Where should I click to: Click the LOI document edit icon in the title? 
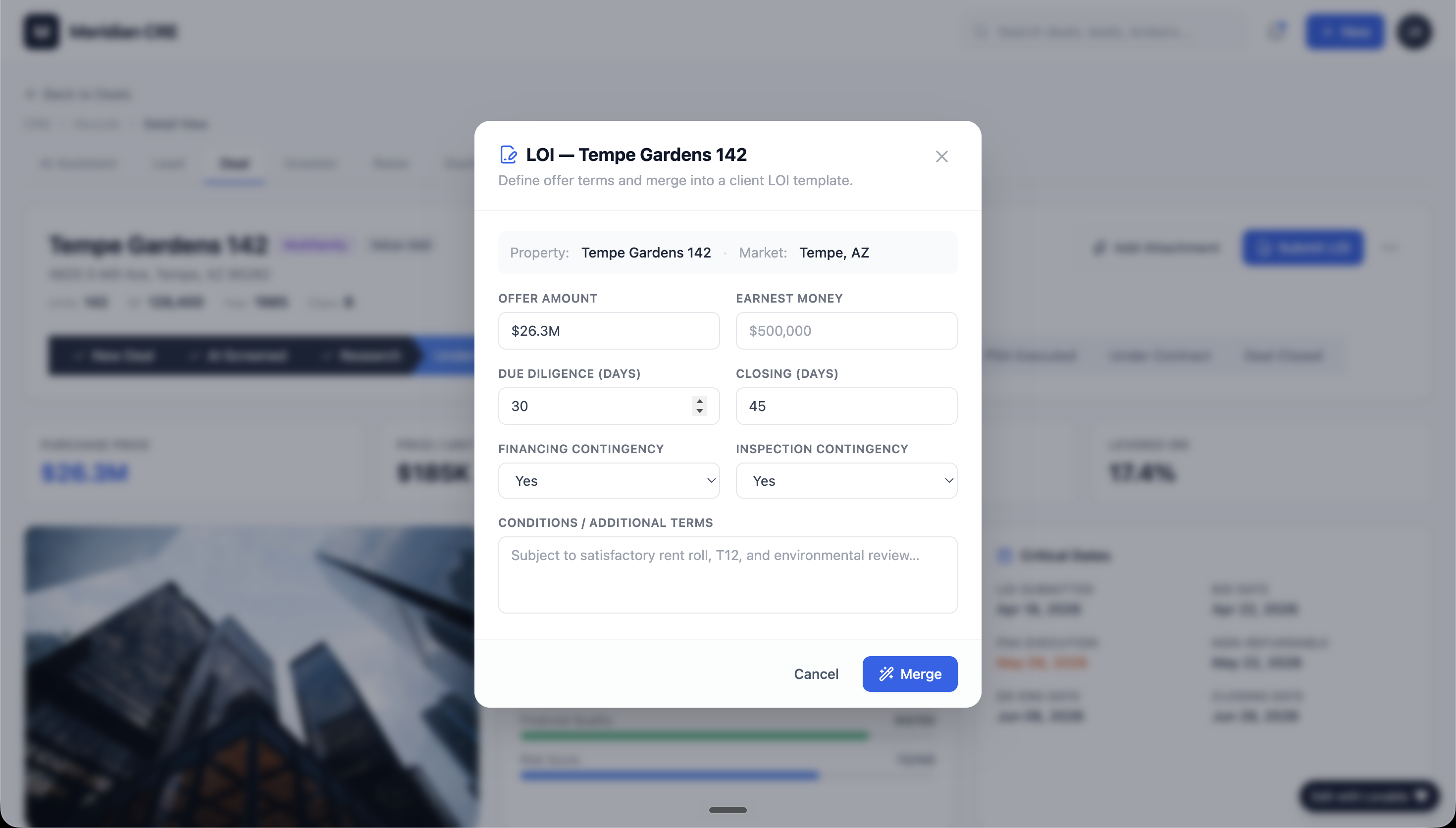(x=508, y=155)
